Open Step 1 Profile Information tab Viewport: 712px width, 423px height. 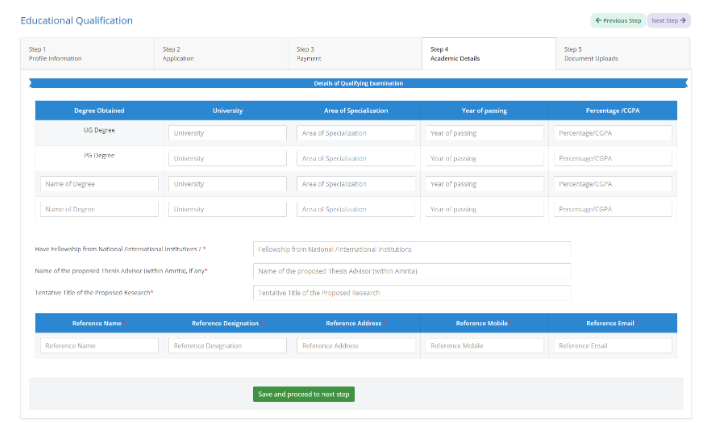point(87,53)
